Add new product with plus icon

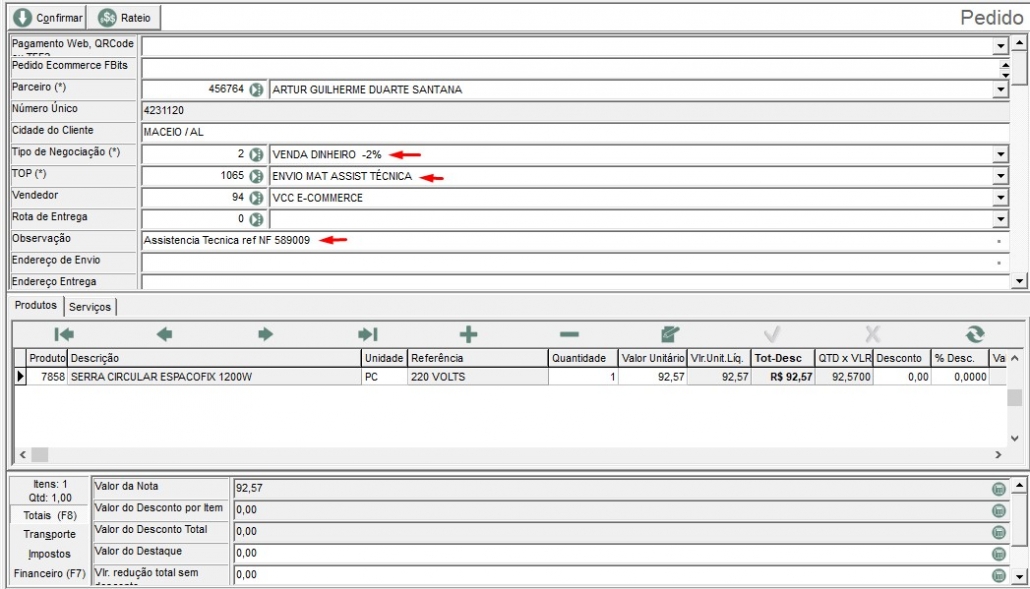pyautogui.click(x=468, y=335)
